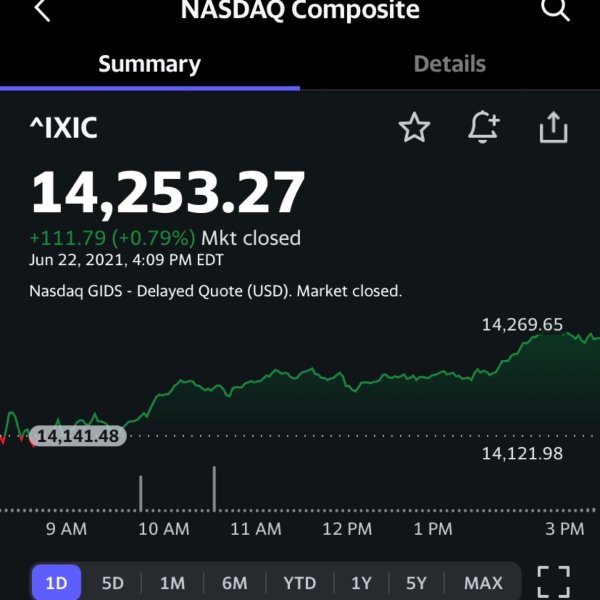Display MAX chart history
The width and height of the screenshot is (600, 600).
(483, 583)
